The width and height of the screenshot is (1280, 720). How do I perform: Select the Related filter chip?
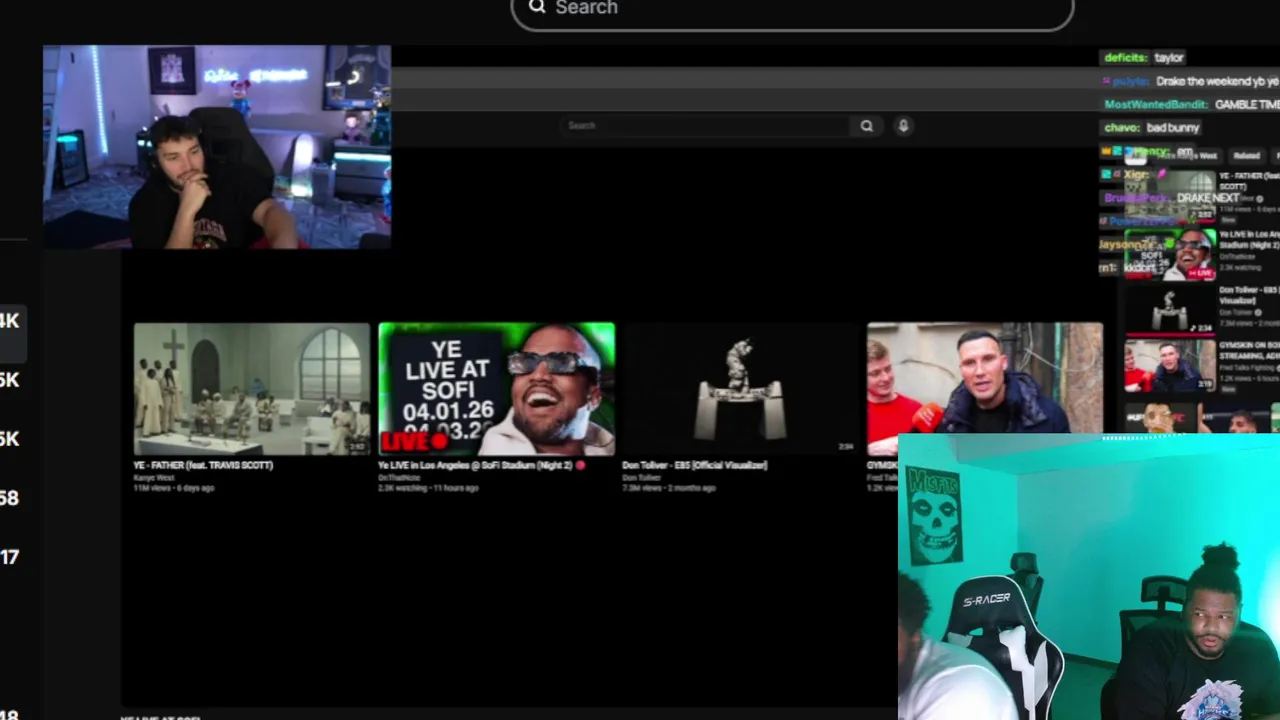coord(1246,156)
